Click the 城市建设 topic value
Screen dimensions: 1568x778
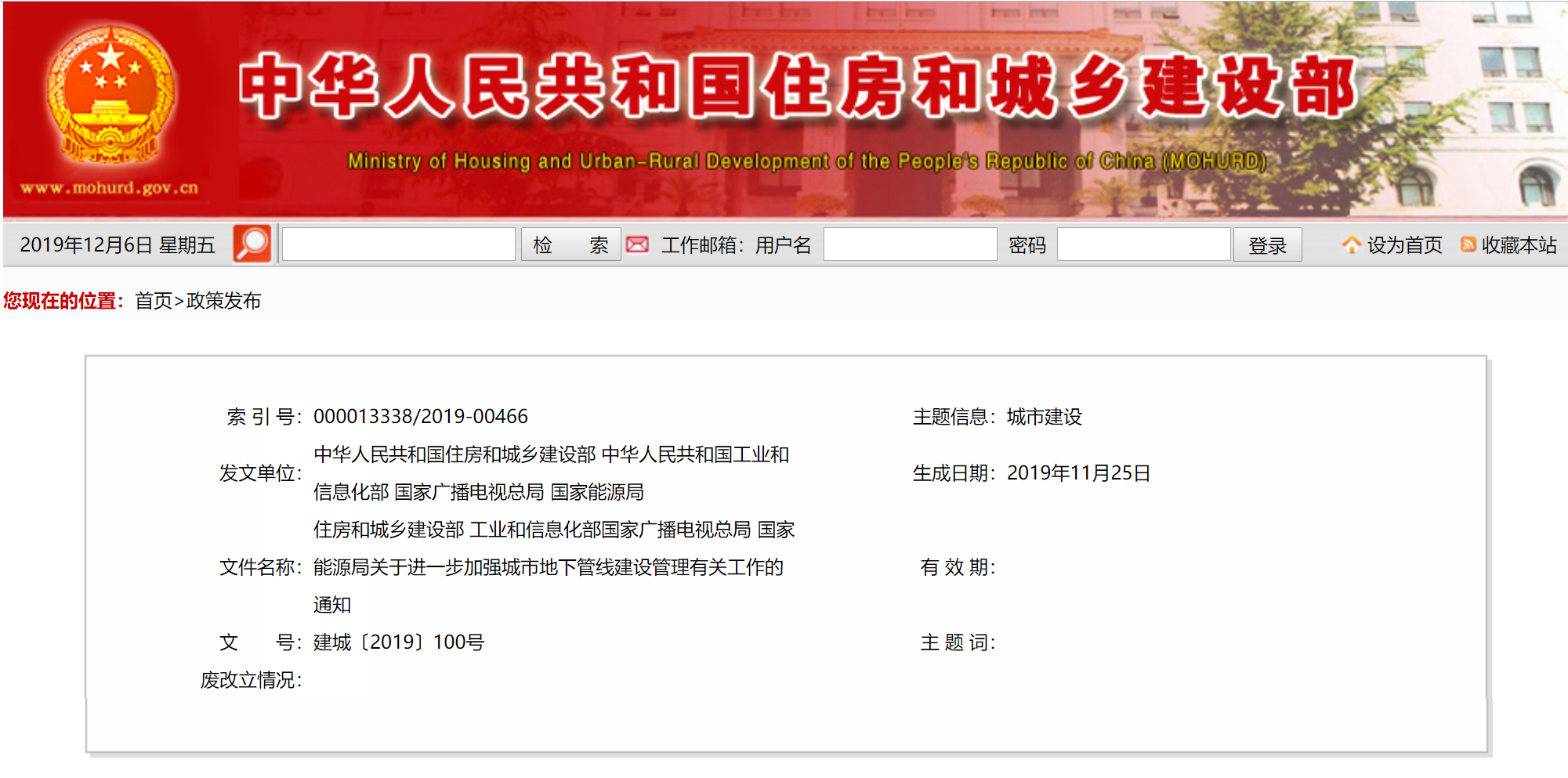[x=1044, y=417]
